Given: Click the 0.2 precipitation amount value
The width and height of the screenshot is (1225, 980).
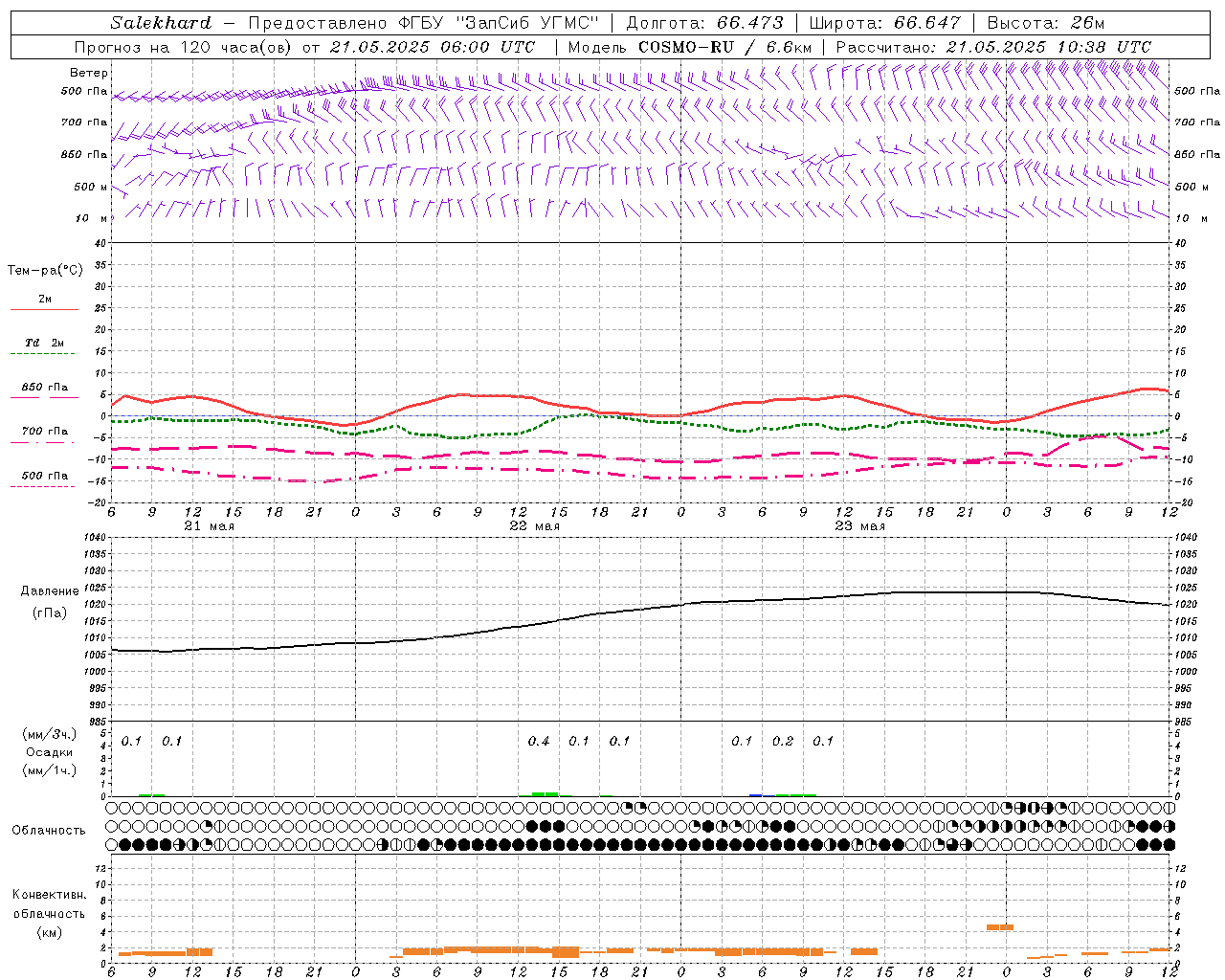Looking at the screenshot, I should click(783, 741).
